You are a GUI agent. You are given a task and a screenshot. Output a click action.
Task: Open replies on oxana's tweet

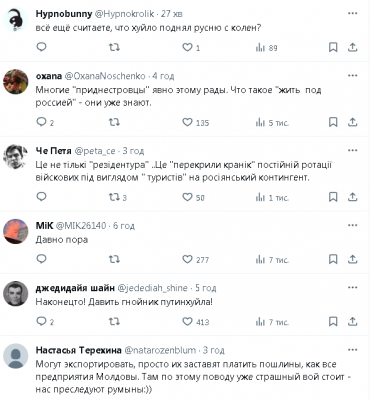click(41, 122)
